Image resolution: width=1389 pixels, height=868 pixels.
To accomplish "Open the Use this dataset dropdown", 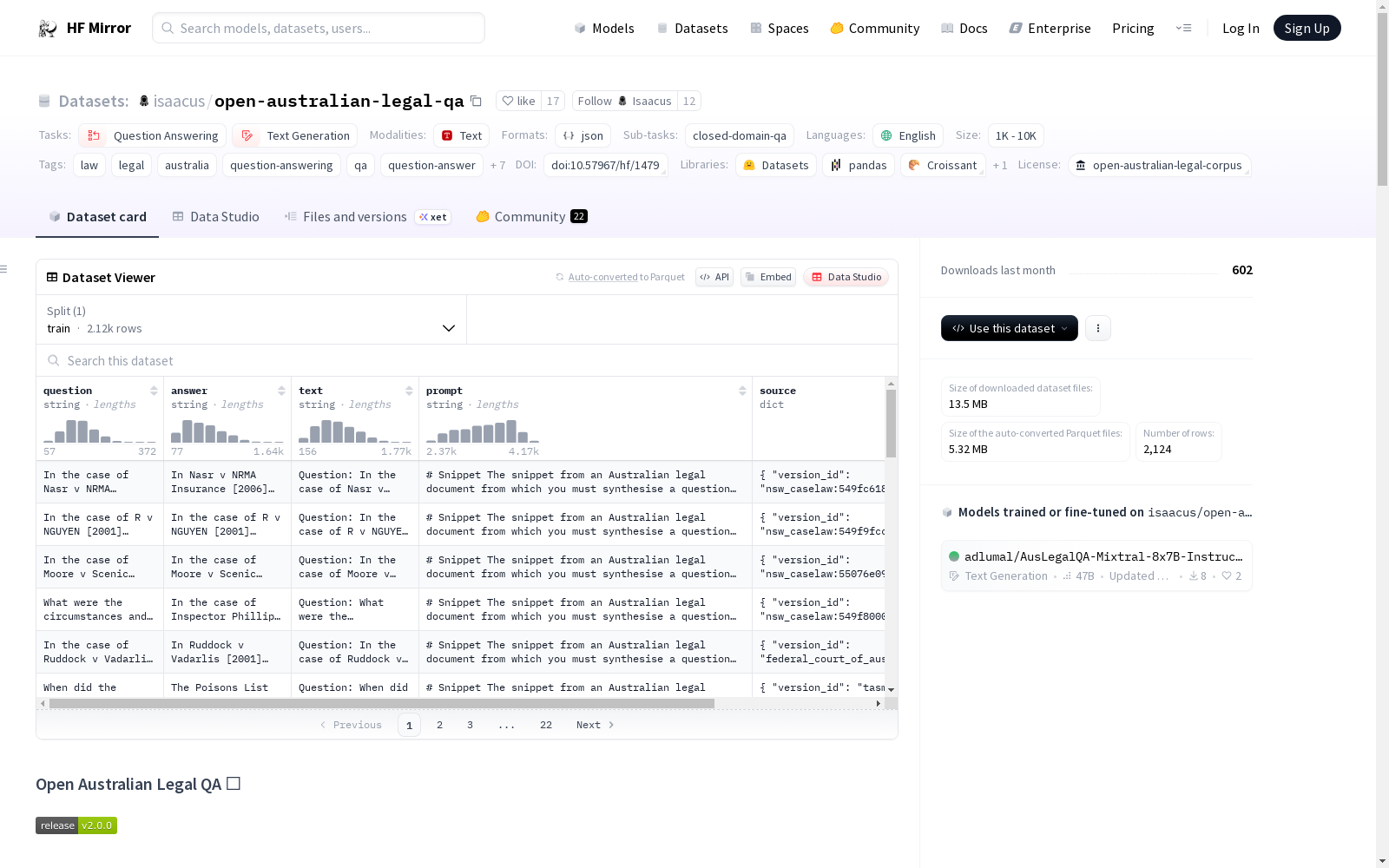I will click(x=1010, y=328).
